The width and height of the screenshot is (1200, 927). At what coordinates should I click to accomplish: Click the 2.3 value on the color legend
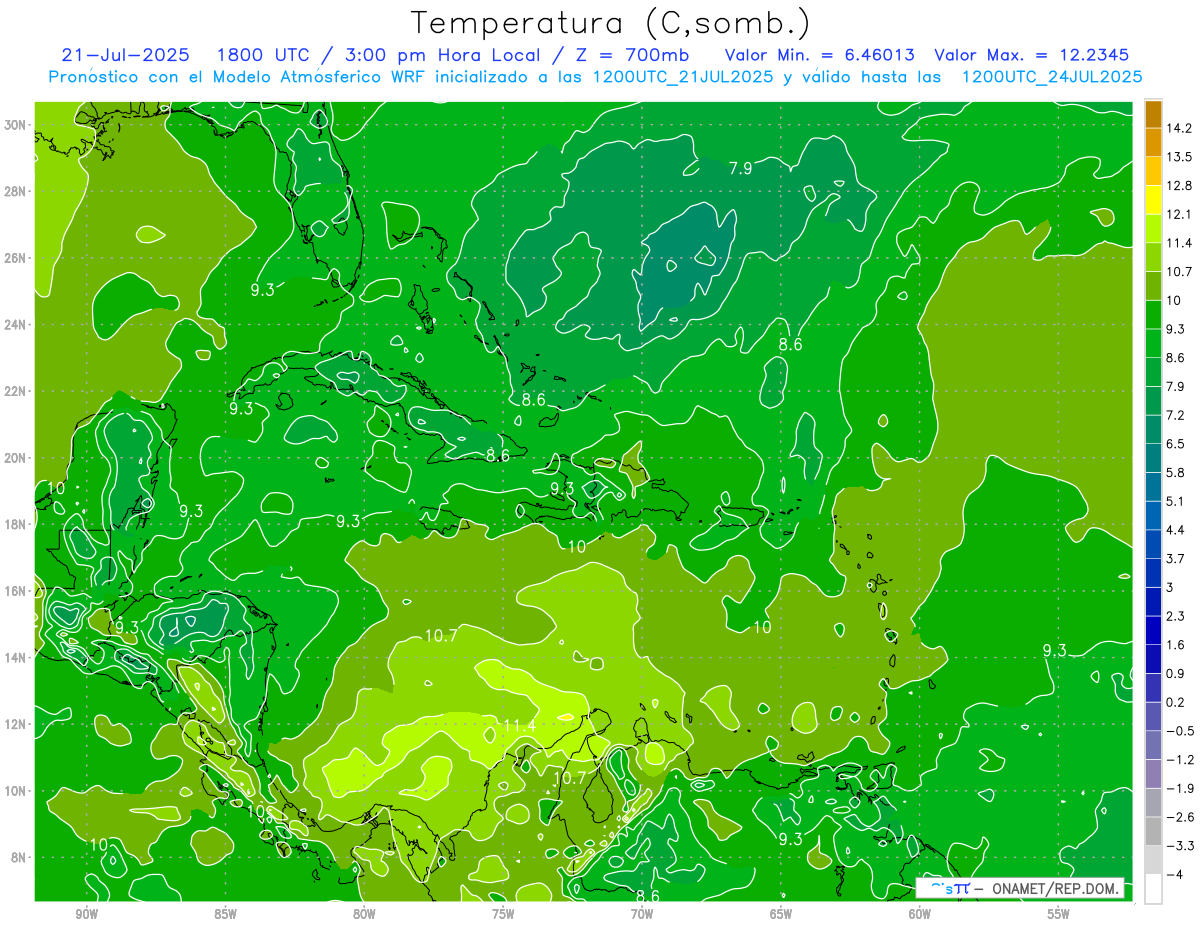tap(1176, 616)
